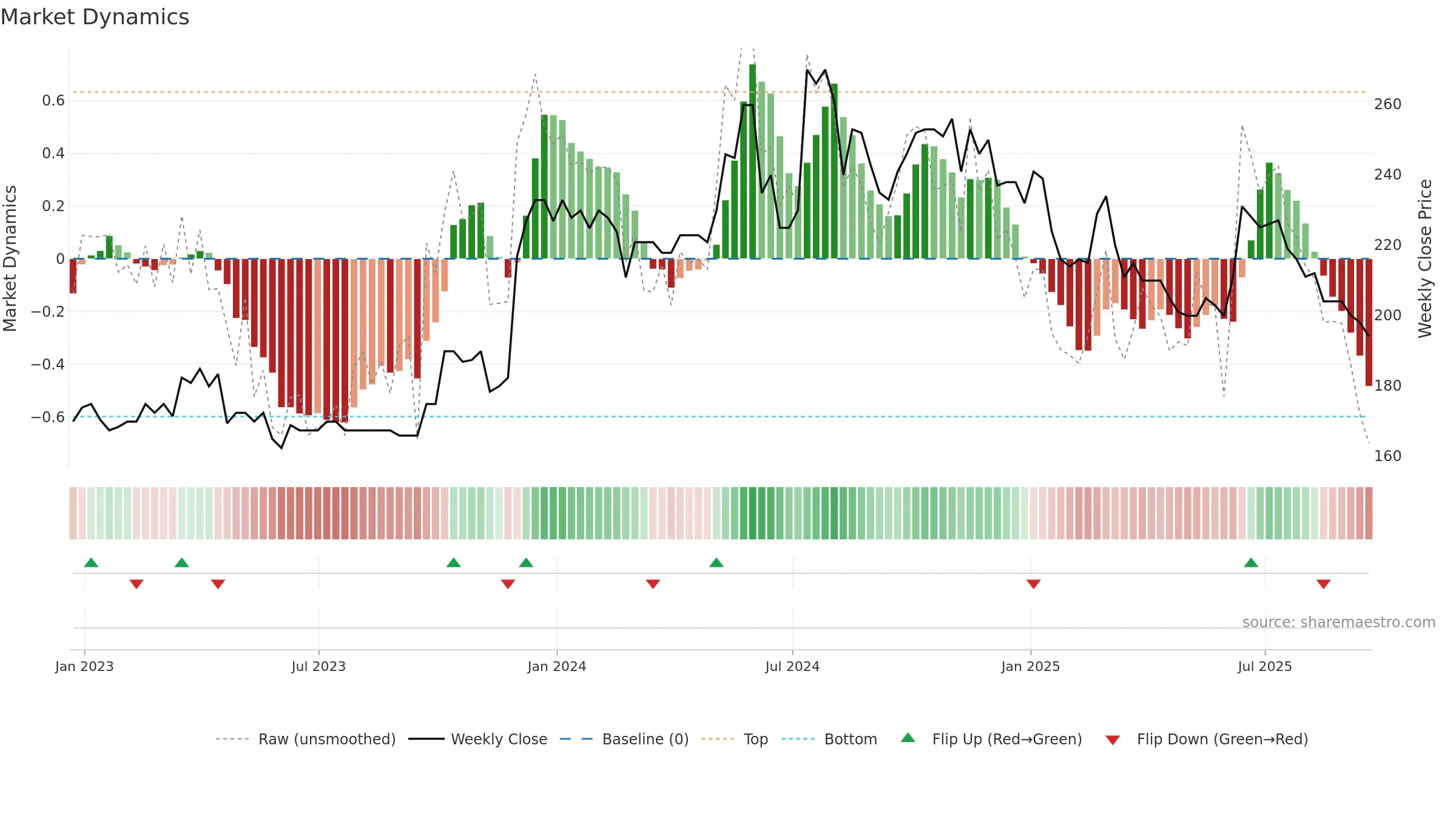Click the −0.6 tick on the left axis
This screenshot has width=1456, height=819.
[48, 417]
